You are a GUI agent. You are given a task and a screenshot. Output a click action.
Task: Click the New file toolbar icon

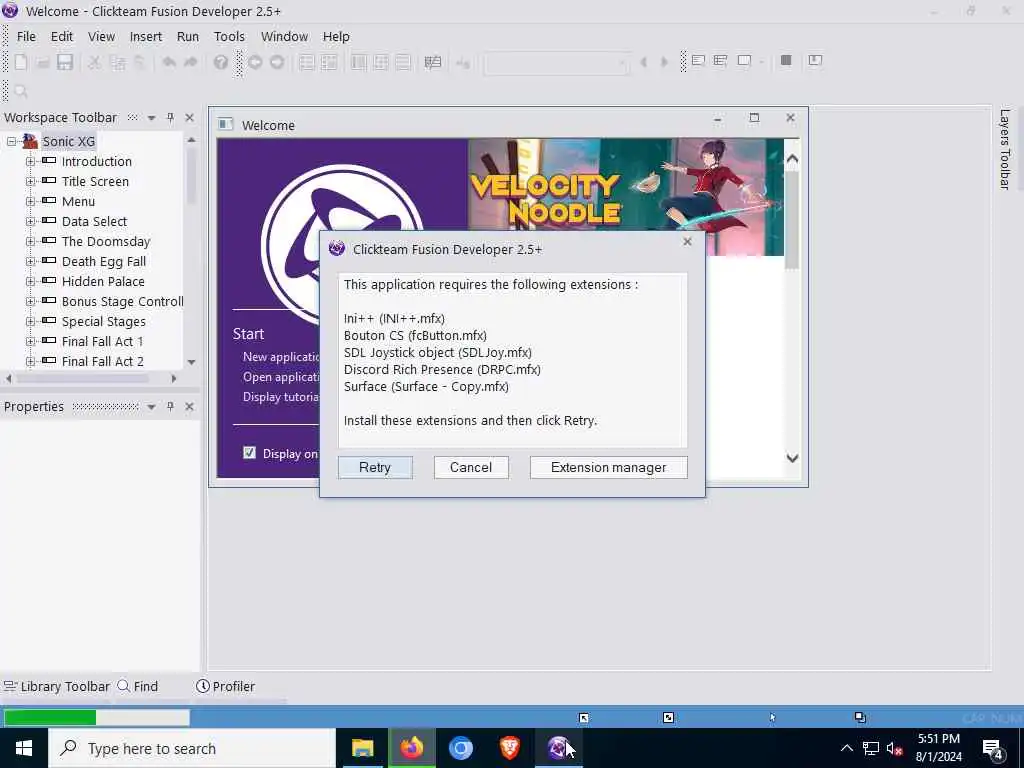pos(21,63)
